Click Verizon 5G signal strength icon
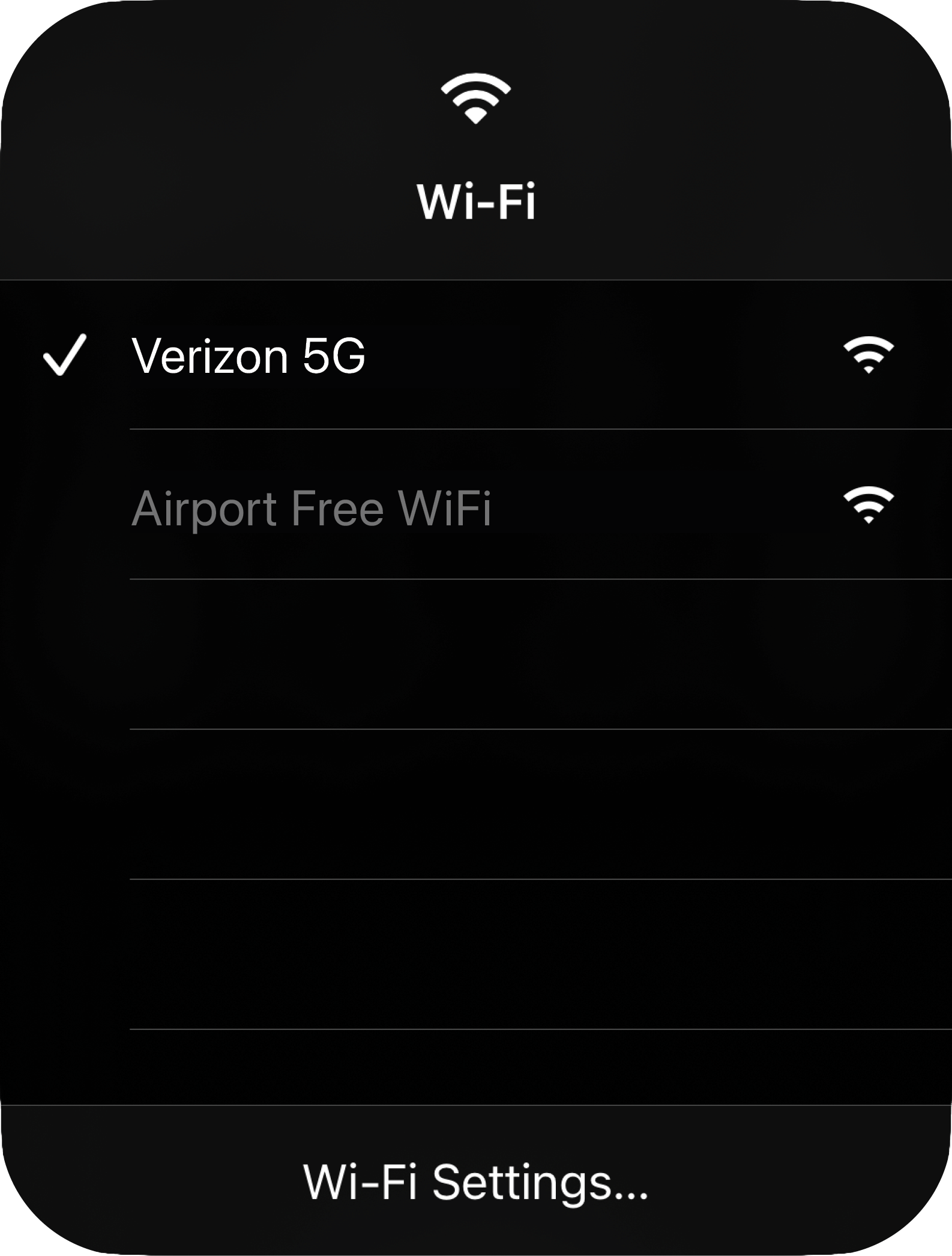952x1256 pixels. [869, 355]
